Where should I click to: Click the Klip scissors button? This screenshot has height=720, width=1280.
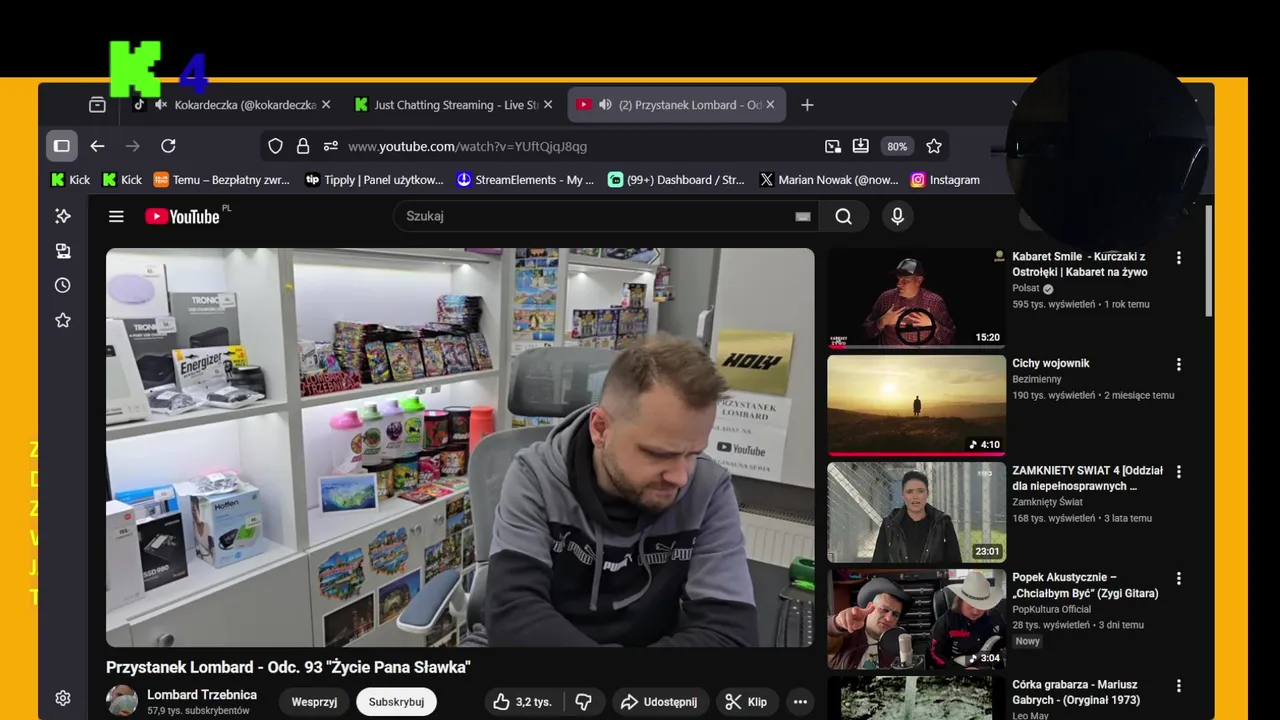coord(746,702)
